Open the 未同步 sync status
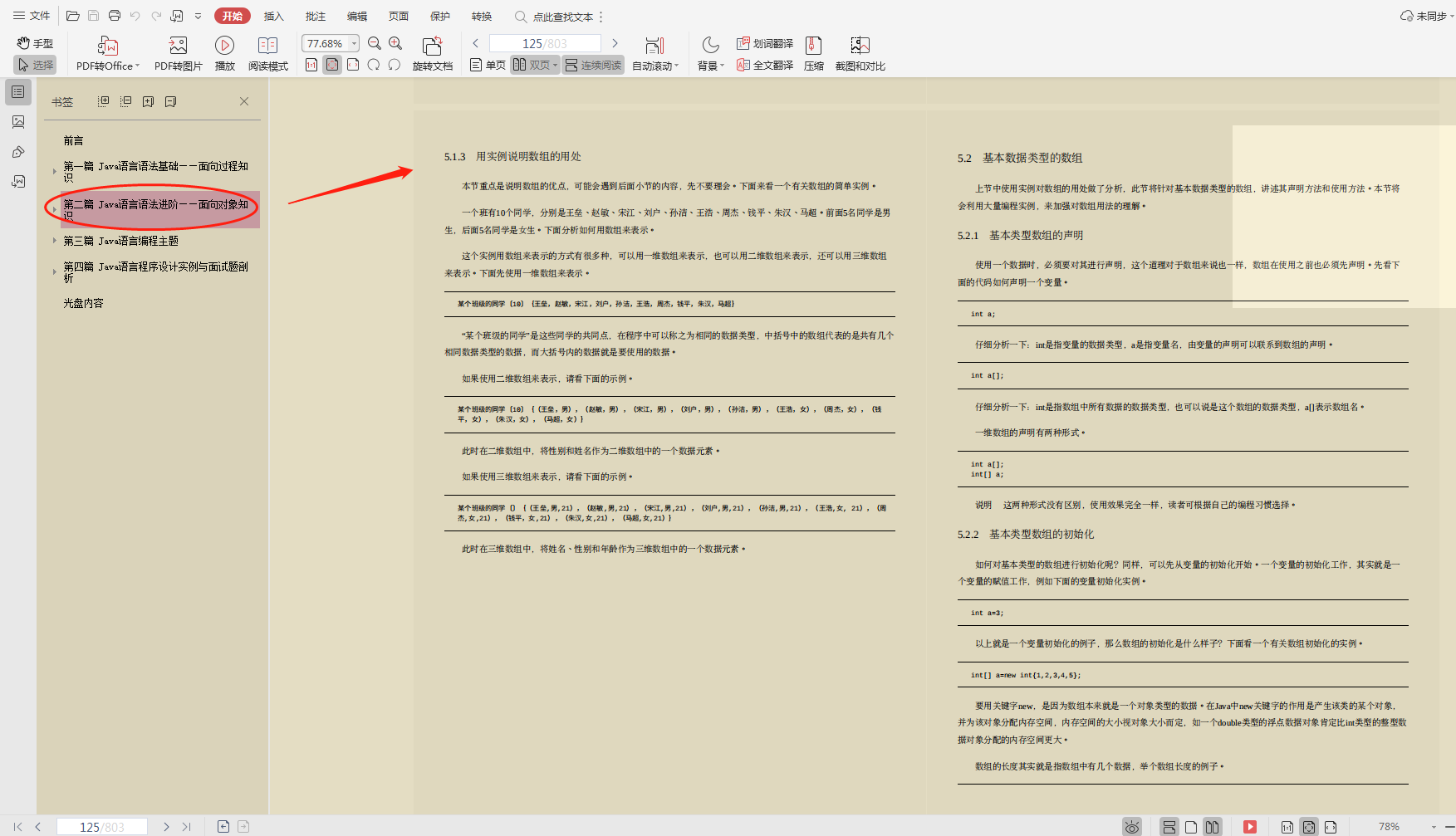The height and width of the screenshot is (836, 1456). click(x=1426, y=16)
